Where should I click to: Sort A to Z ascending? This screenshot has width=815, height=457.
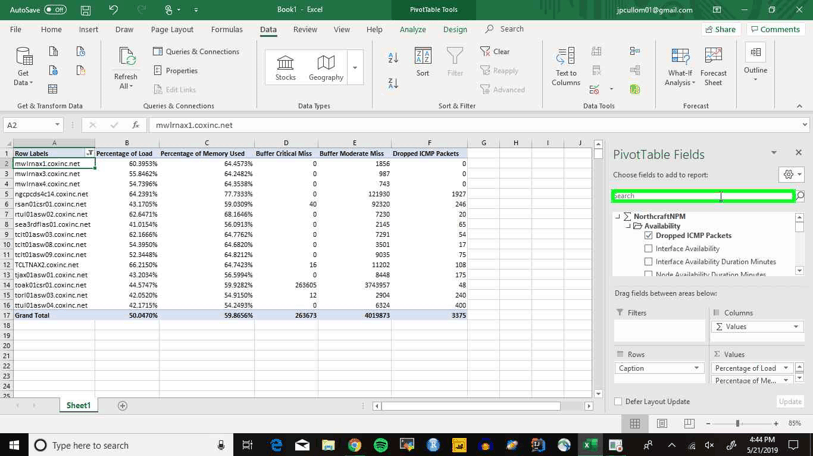click(393, 58)
